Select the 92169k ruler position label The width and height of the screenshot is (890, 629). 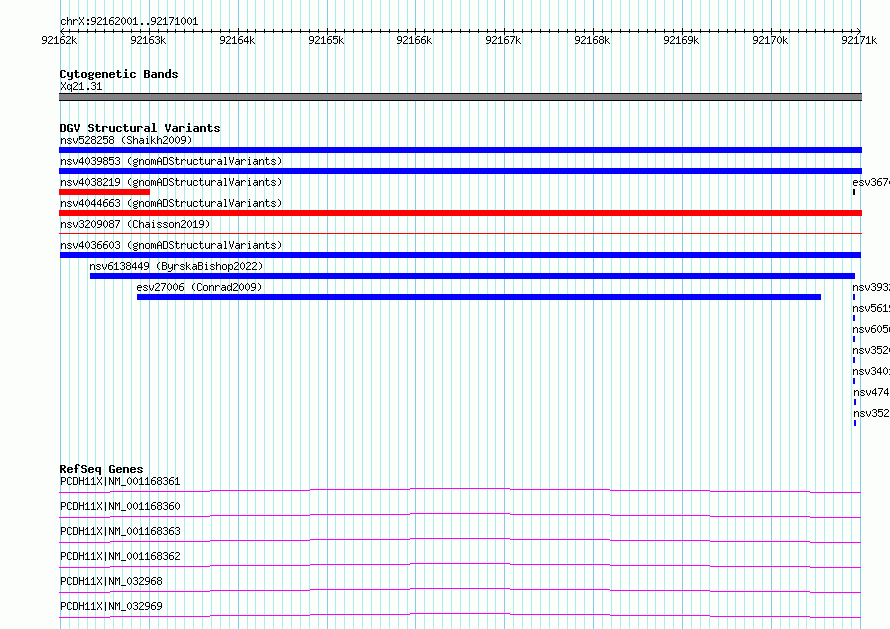click(681, 40)
